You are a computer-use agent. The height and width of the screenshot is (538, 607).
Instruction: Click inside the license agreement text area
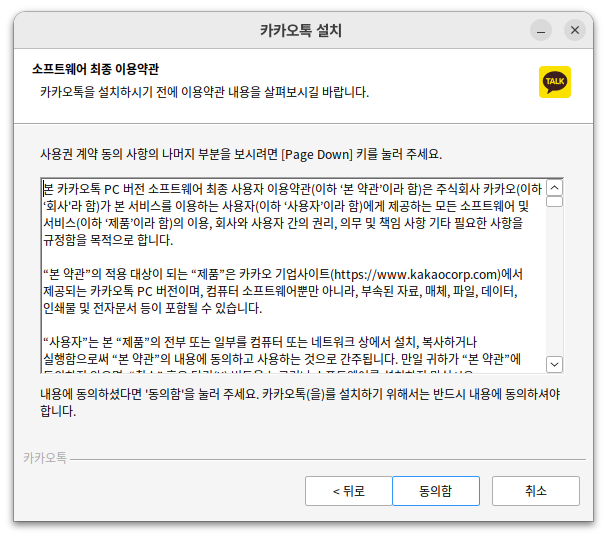pyautogui.click(x=293, y=276)
